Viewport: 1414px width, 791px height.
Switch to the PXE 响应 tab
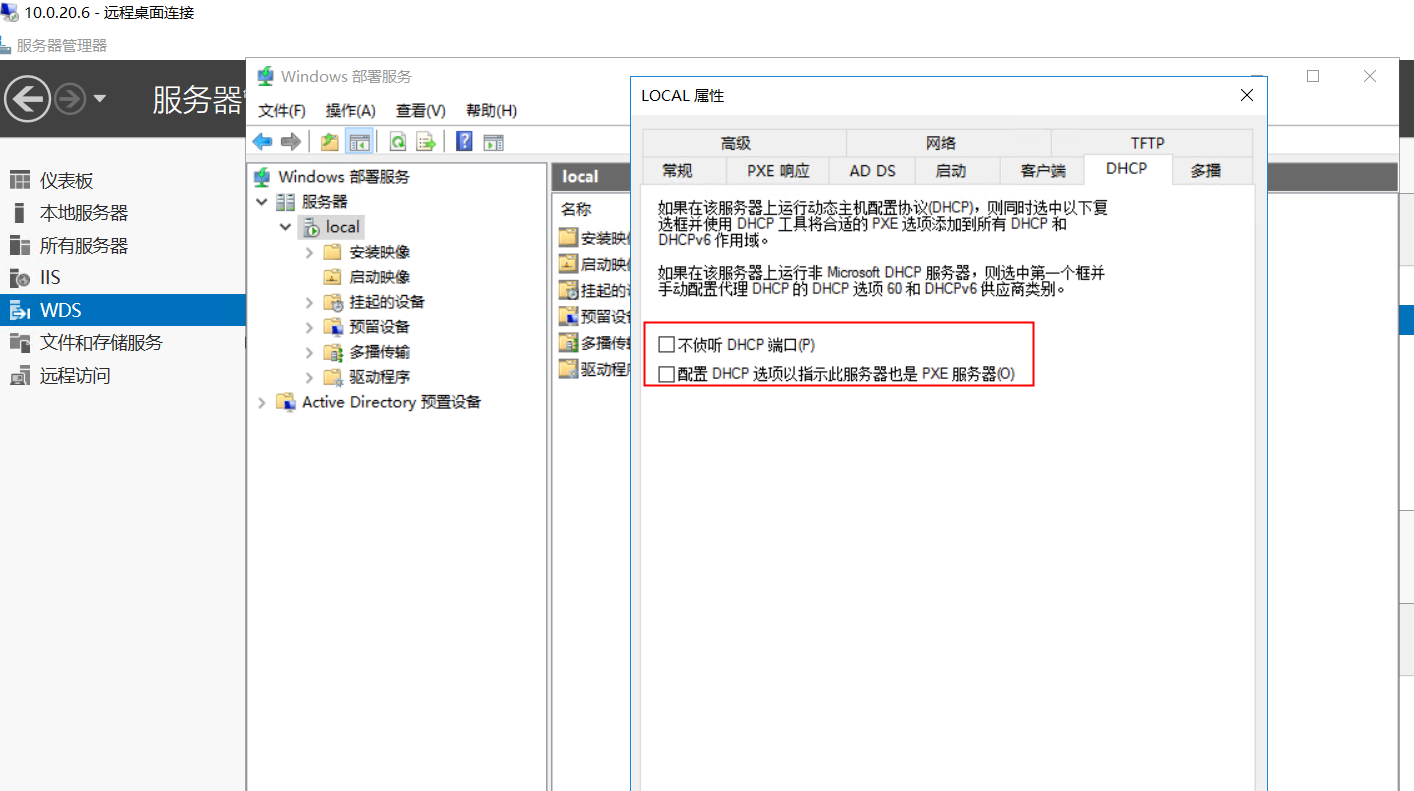(x=780, y=171)
